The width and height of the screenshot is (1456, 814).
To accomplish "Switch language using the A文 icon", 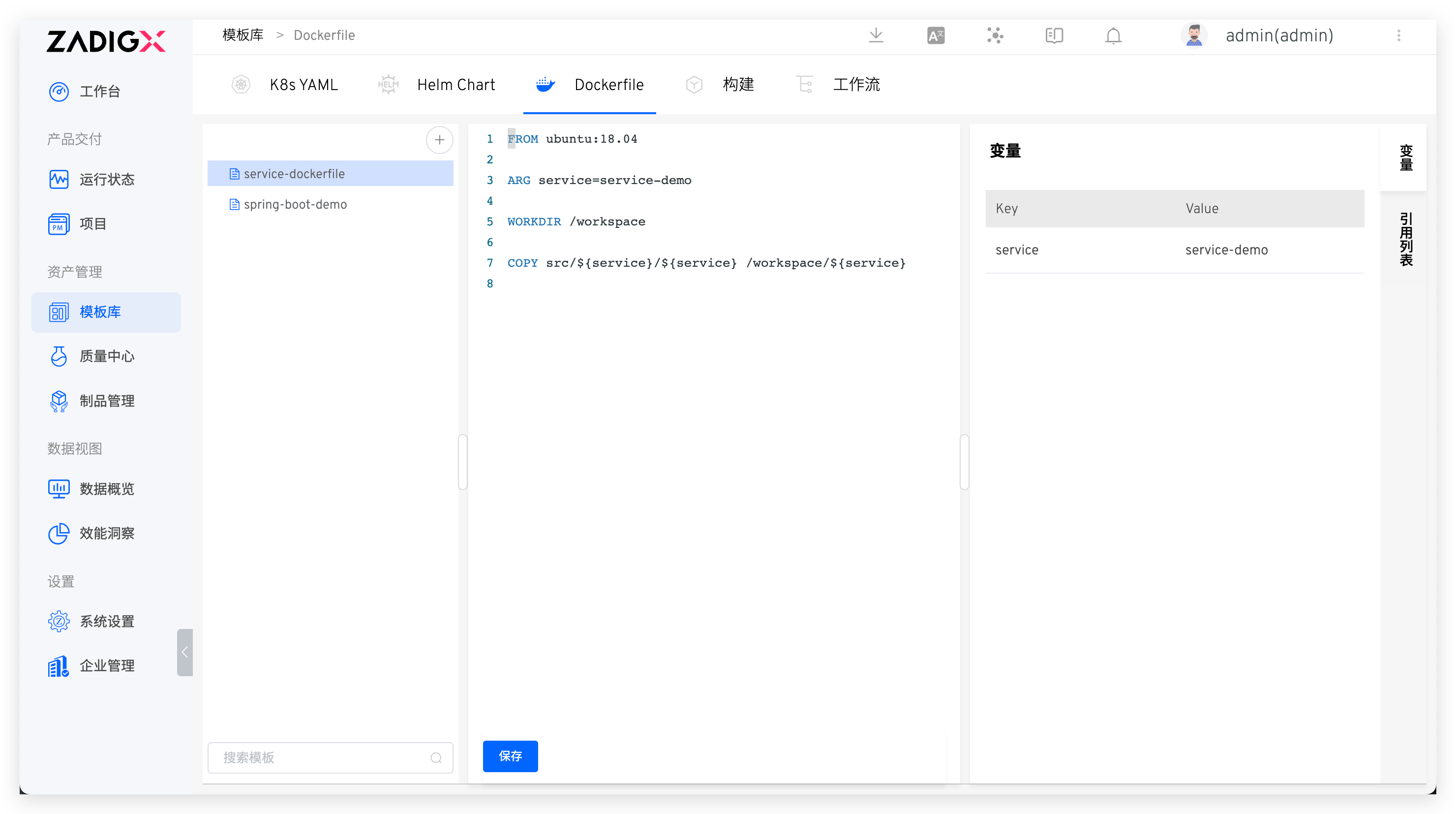I will coord(936,35).
